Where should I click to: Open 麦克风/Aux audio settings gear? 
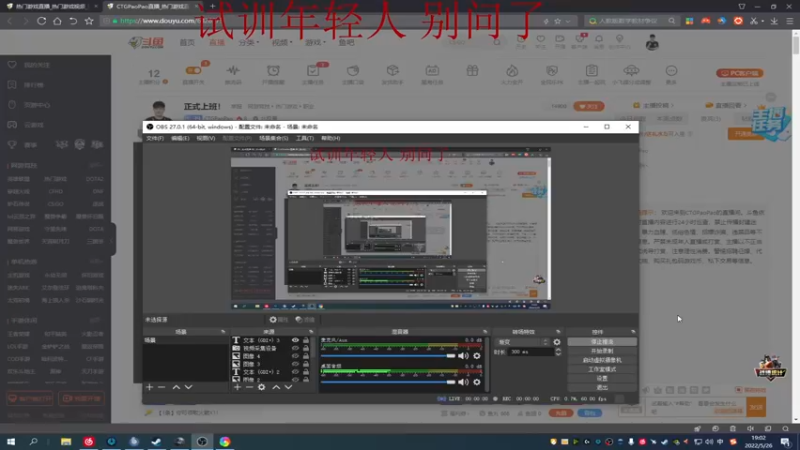click(477, 356)
